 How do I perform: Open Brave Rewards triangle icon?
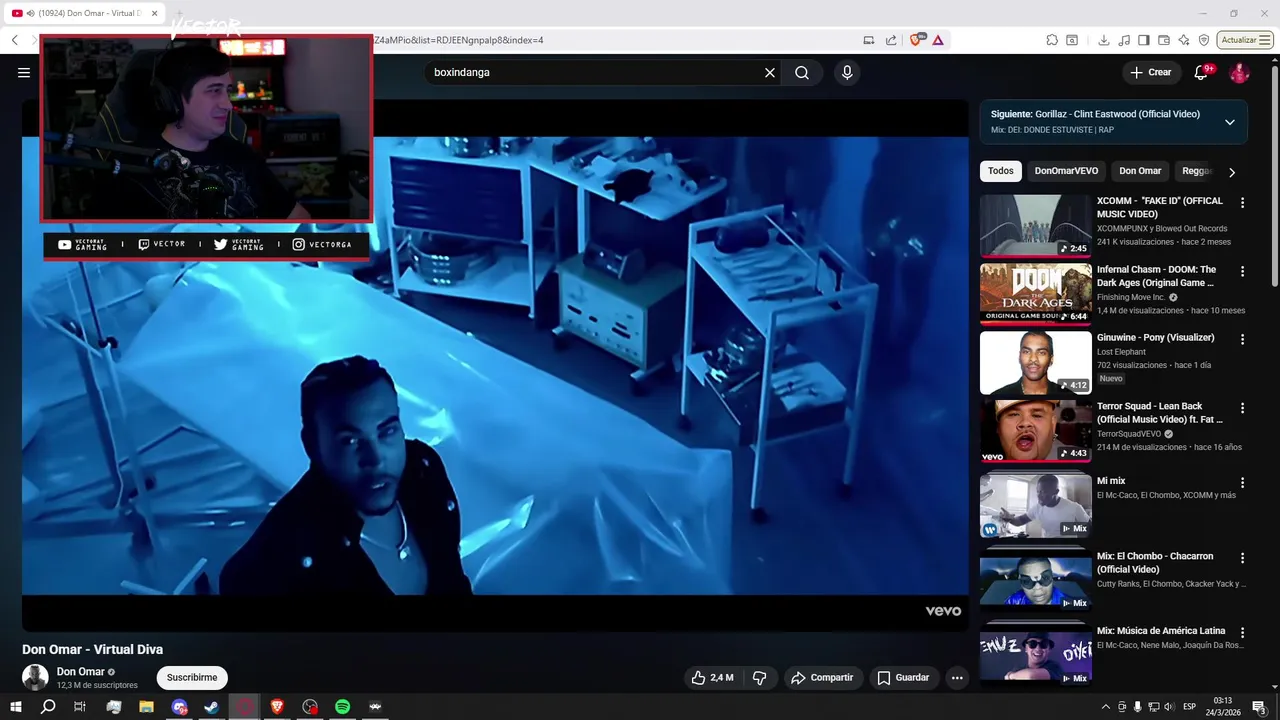pyautogui.click(x=938, y=40)
